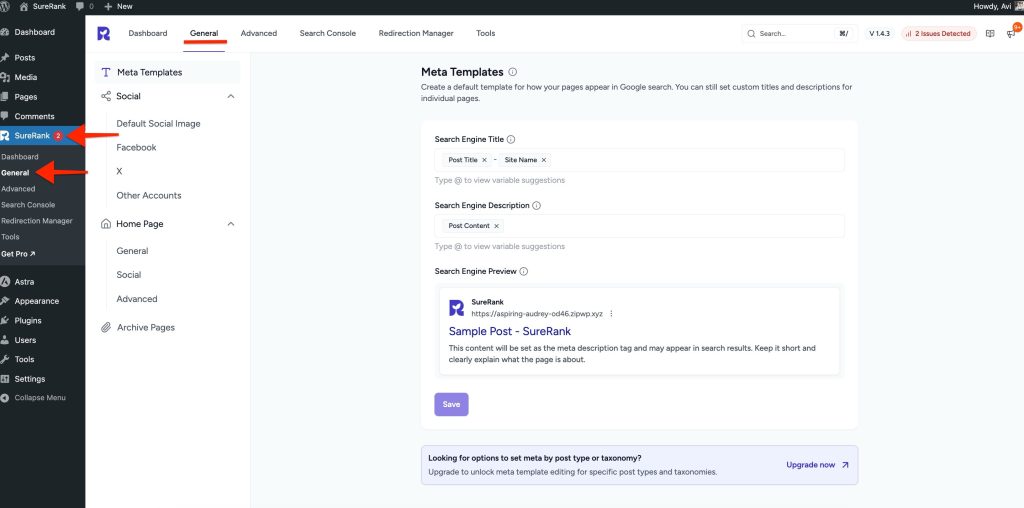Focus the Search field in header
This screenshot has width=1024, height=508.
(795, 33)
